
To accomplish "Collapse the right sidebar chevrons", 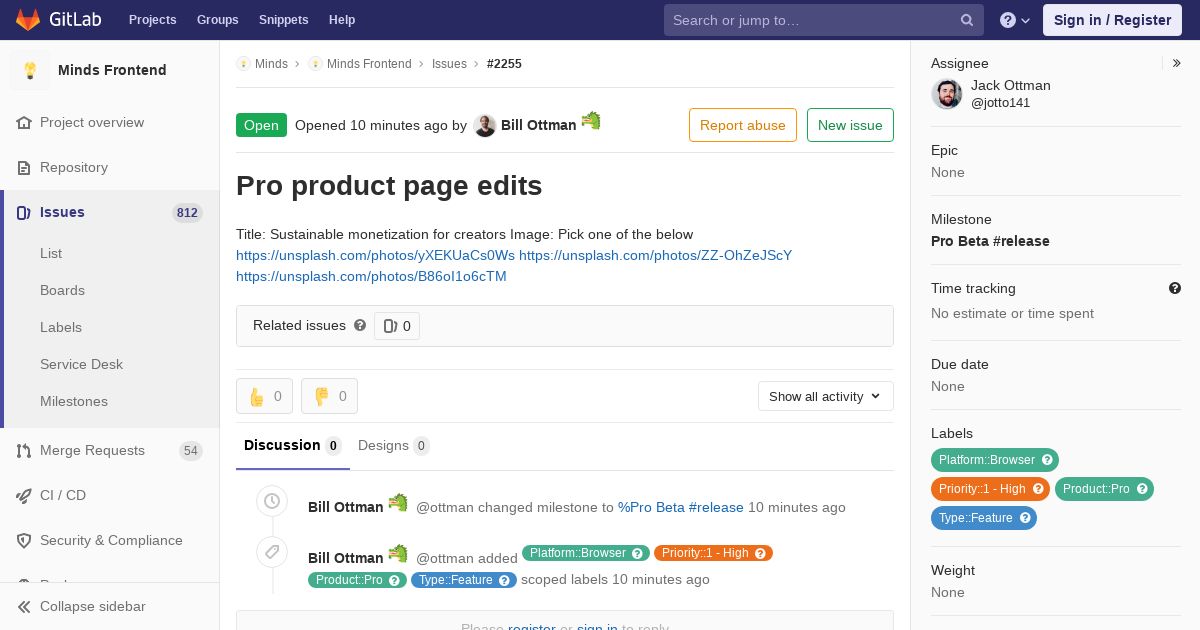I will pyautogui.click(x=1177, y=63).
